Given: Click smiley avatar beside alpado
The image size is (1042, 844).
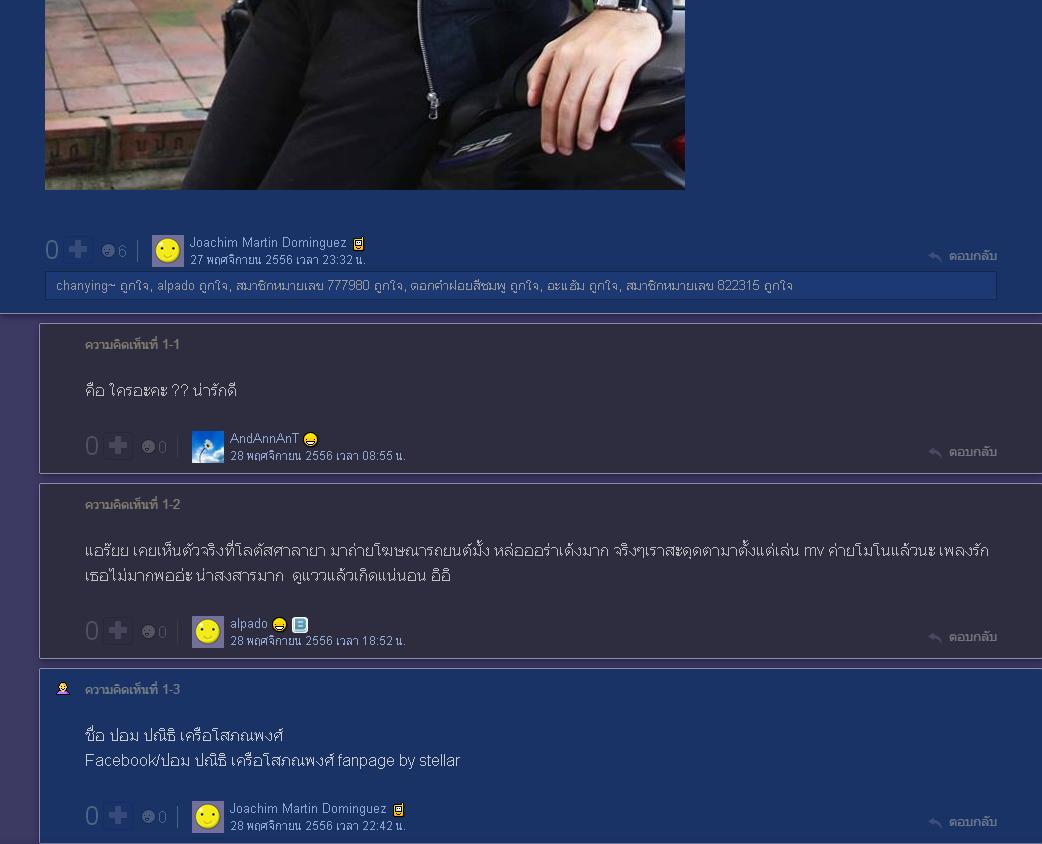Looking at the screenshot, I should (207, 631).
